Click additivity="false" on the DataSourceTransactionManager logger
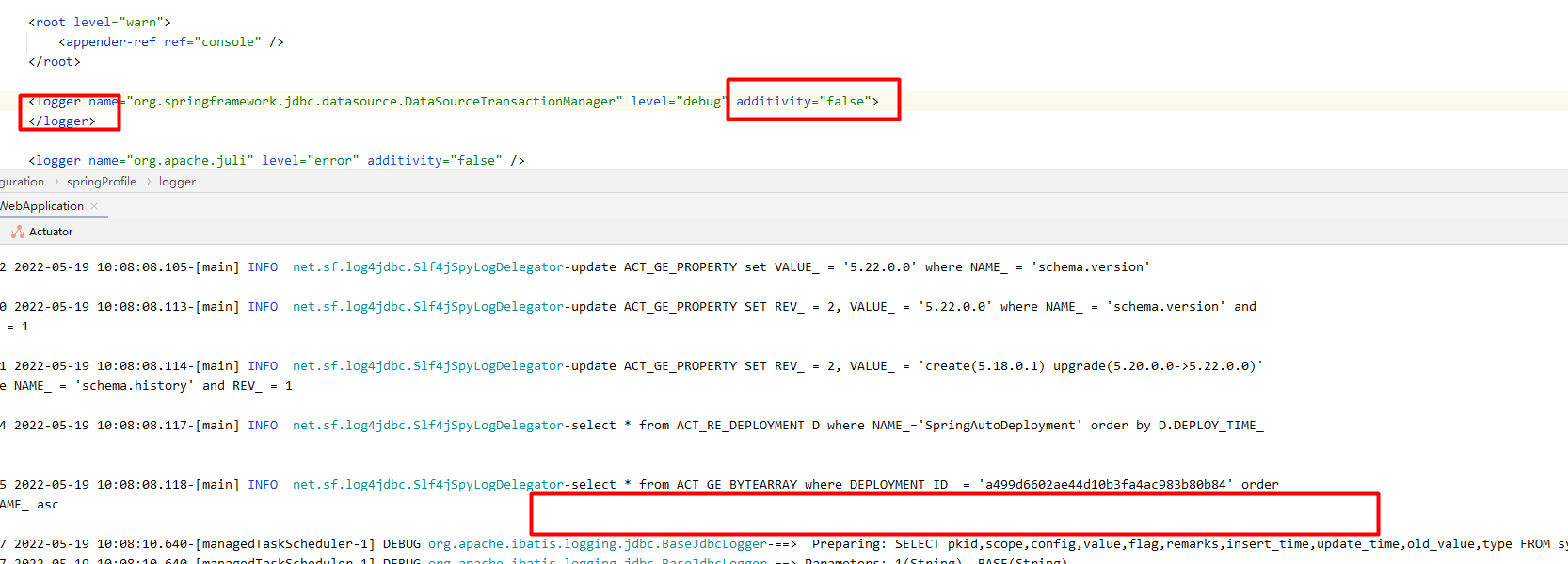Screen dimensions: 1568x564 [804, 101]
